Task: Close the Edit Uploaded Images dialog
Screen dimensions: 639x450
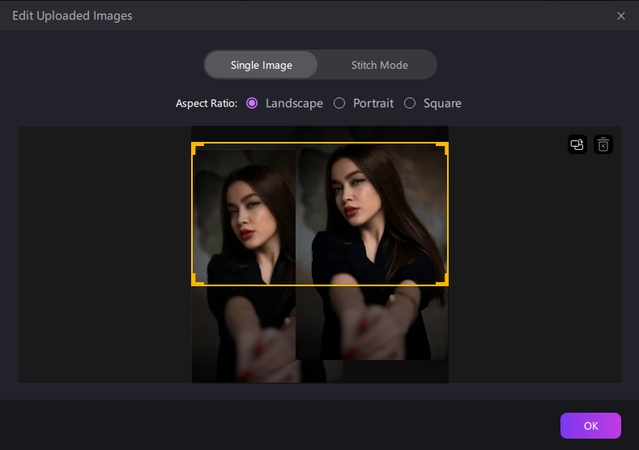Action: pos(621,16)
